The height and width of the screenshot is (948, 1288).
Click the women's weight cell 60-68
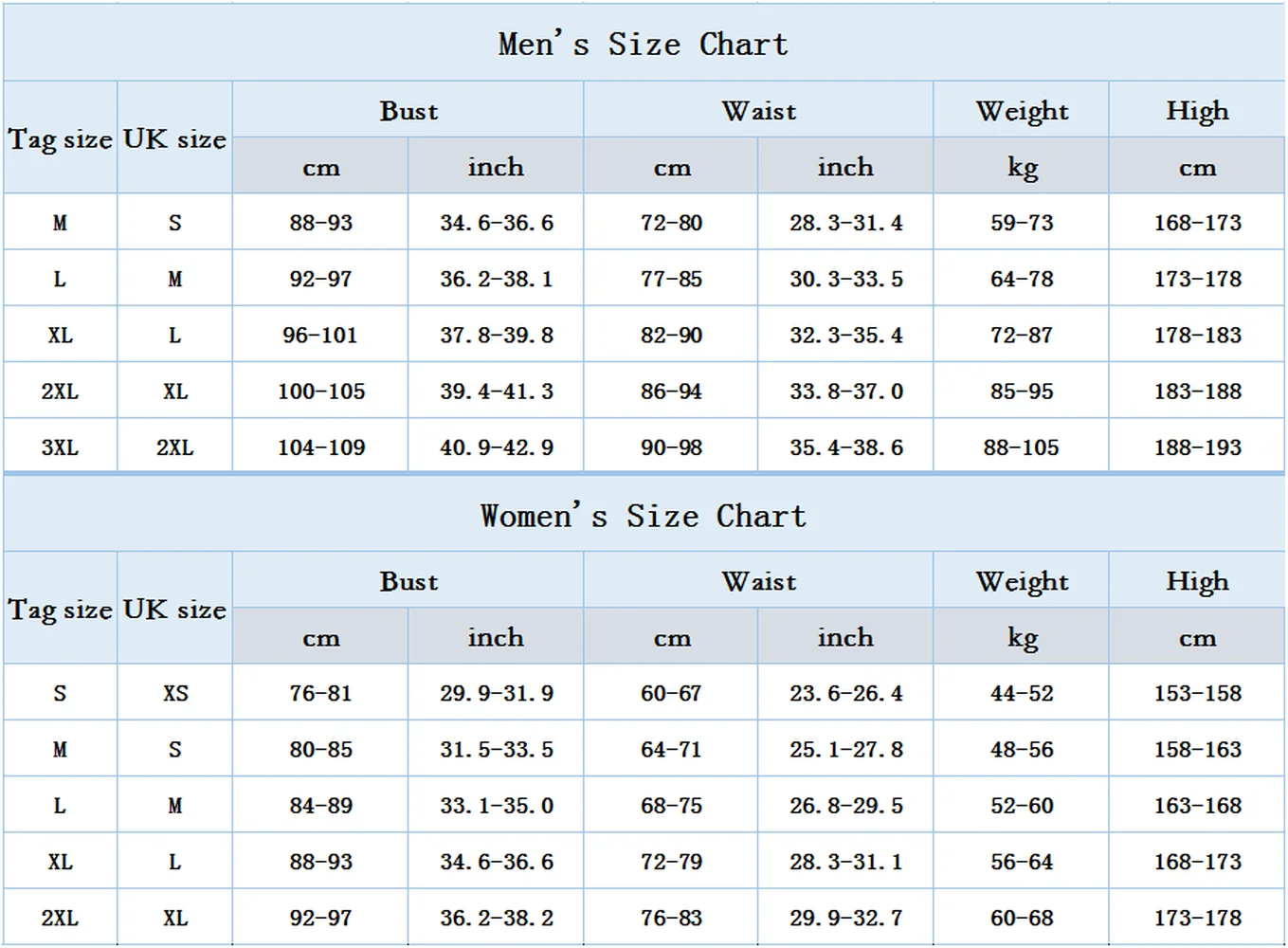pyautogui.click(x=1022, y=918)
